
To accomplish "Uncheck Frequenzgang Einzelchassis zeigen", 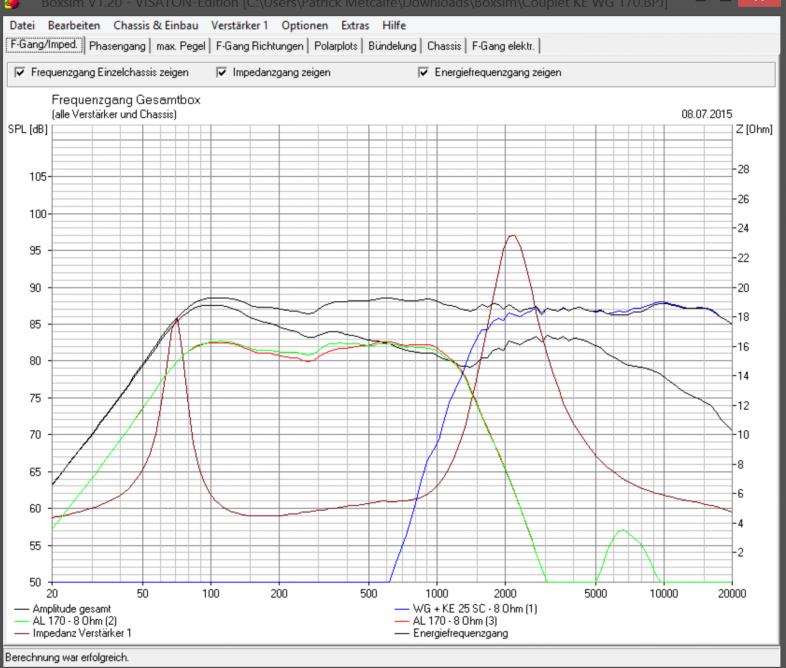I will click(20, 73).
